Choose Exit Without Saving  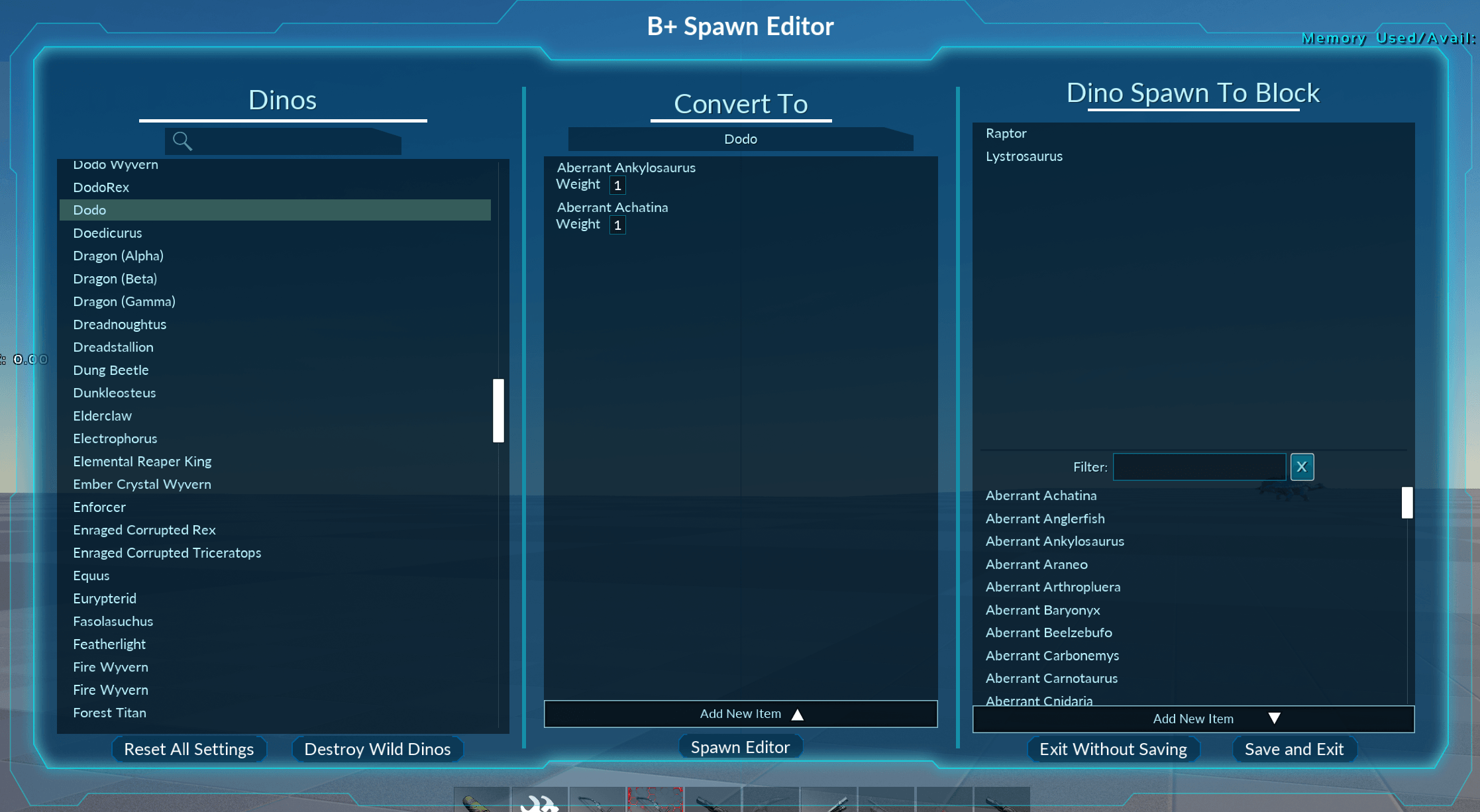point(1113,749)
